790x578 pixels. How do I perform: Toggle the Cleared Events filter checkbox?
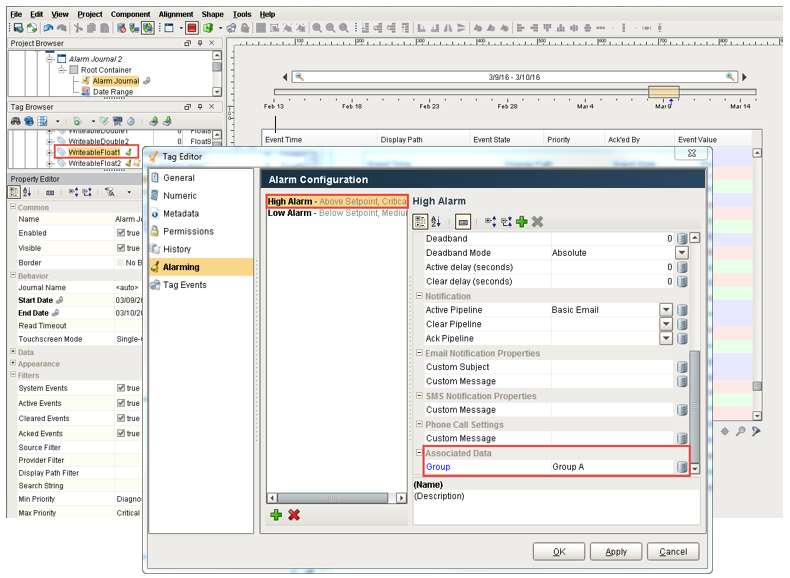[121, 418]
